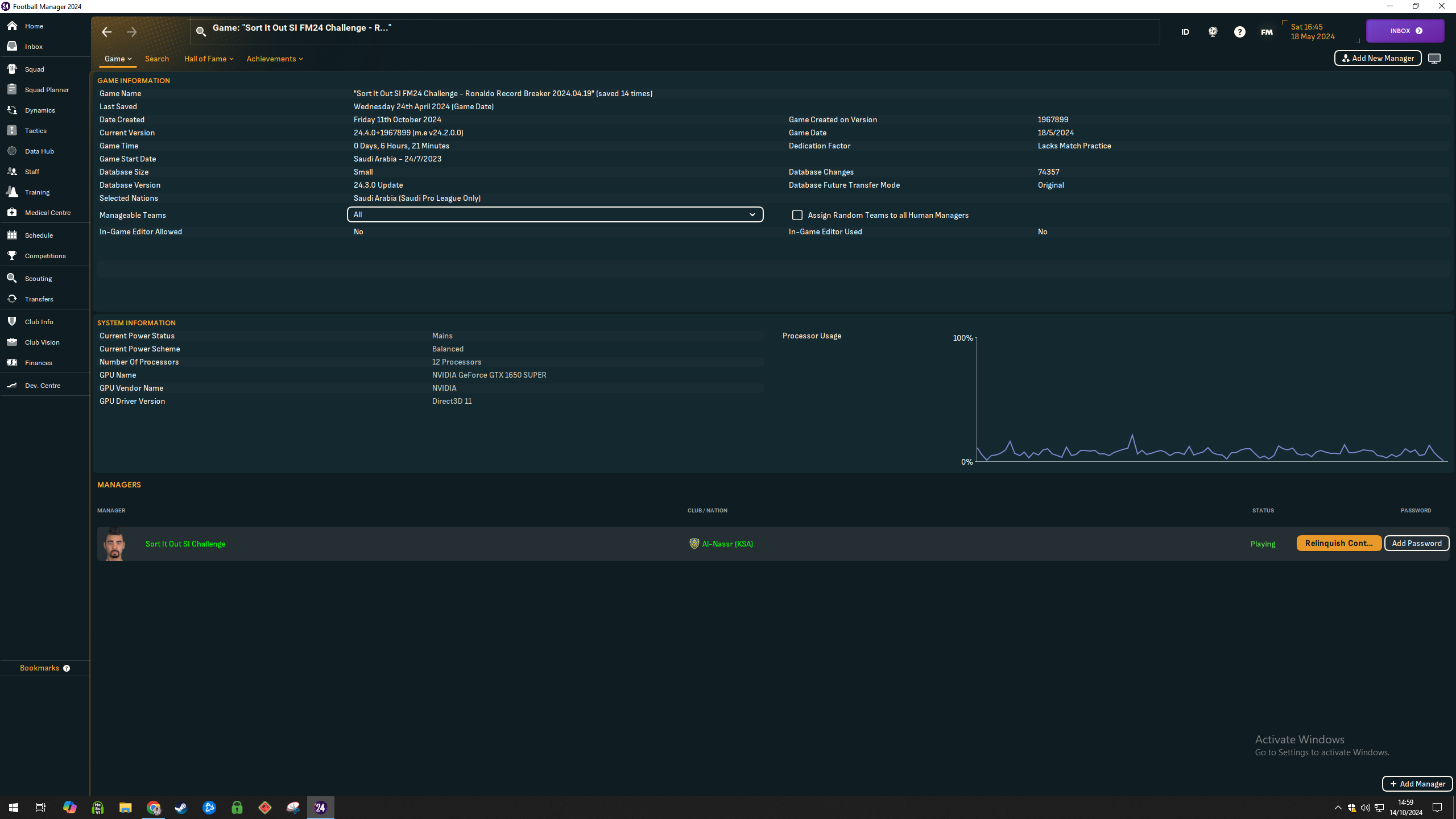The height and width of the screenshot is (819, 1456).
Task: Open the ID toolbar icon
Action: 1185,32
